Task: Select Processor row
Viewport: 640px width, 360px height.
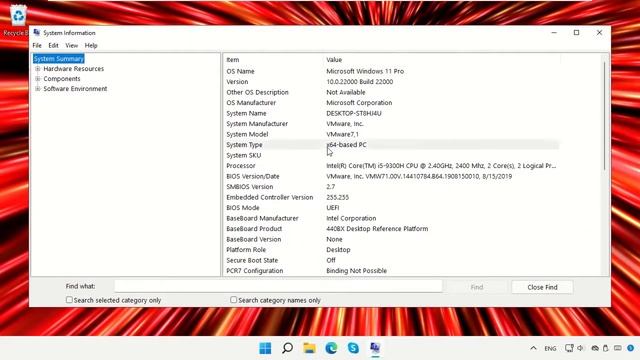Action: tap(392, 166)
